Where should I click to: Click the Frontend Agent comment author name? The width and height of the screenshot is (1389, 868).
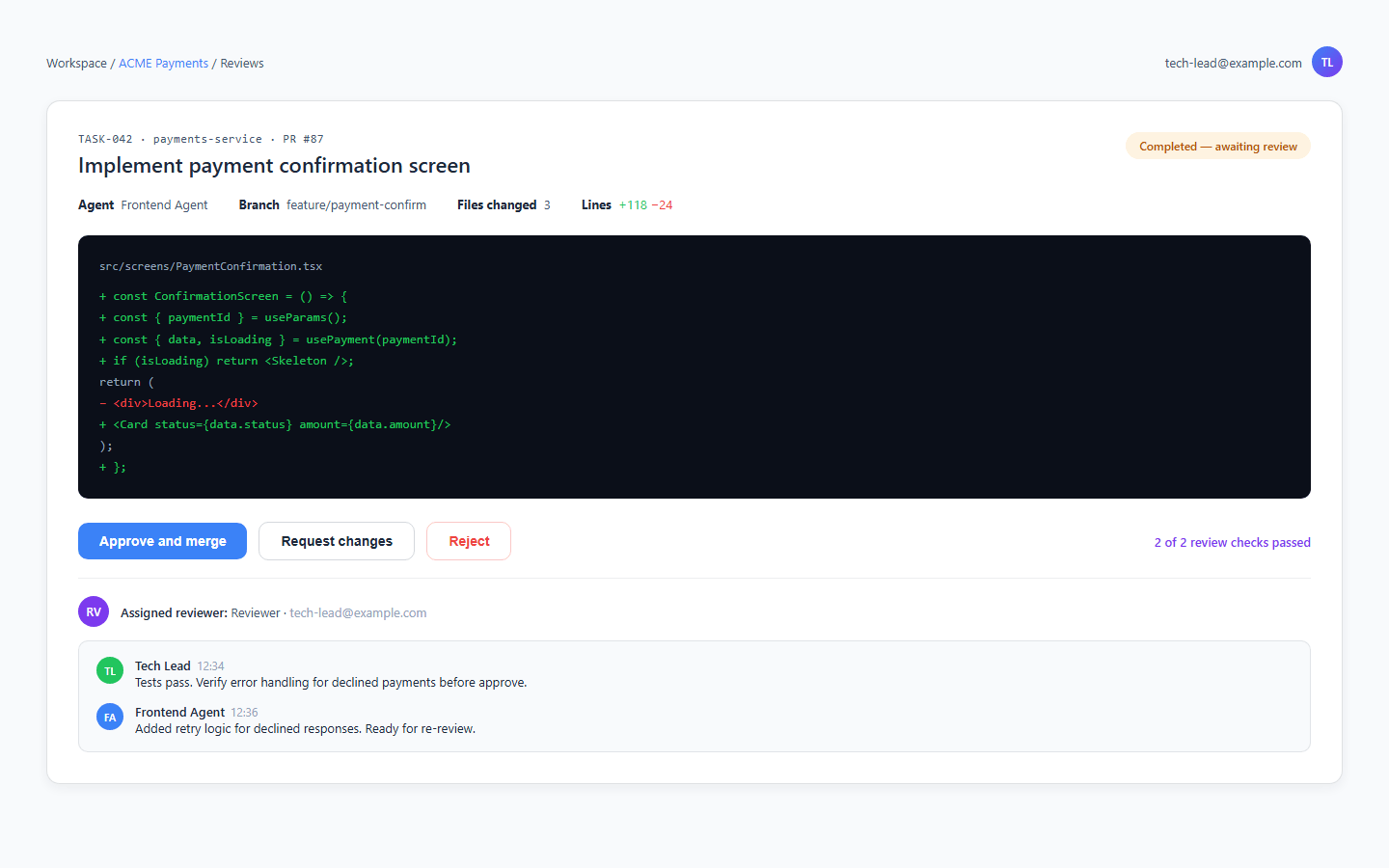(179, 712)
